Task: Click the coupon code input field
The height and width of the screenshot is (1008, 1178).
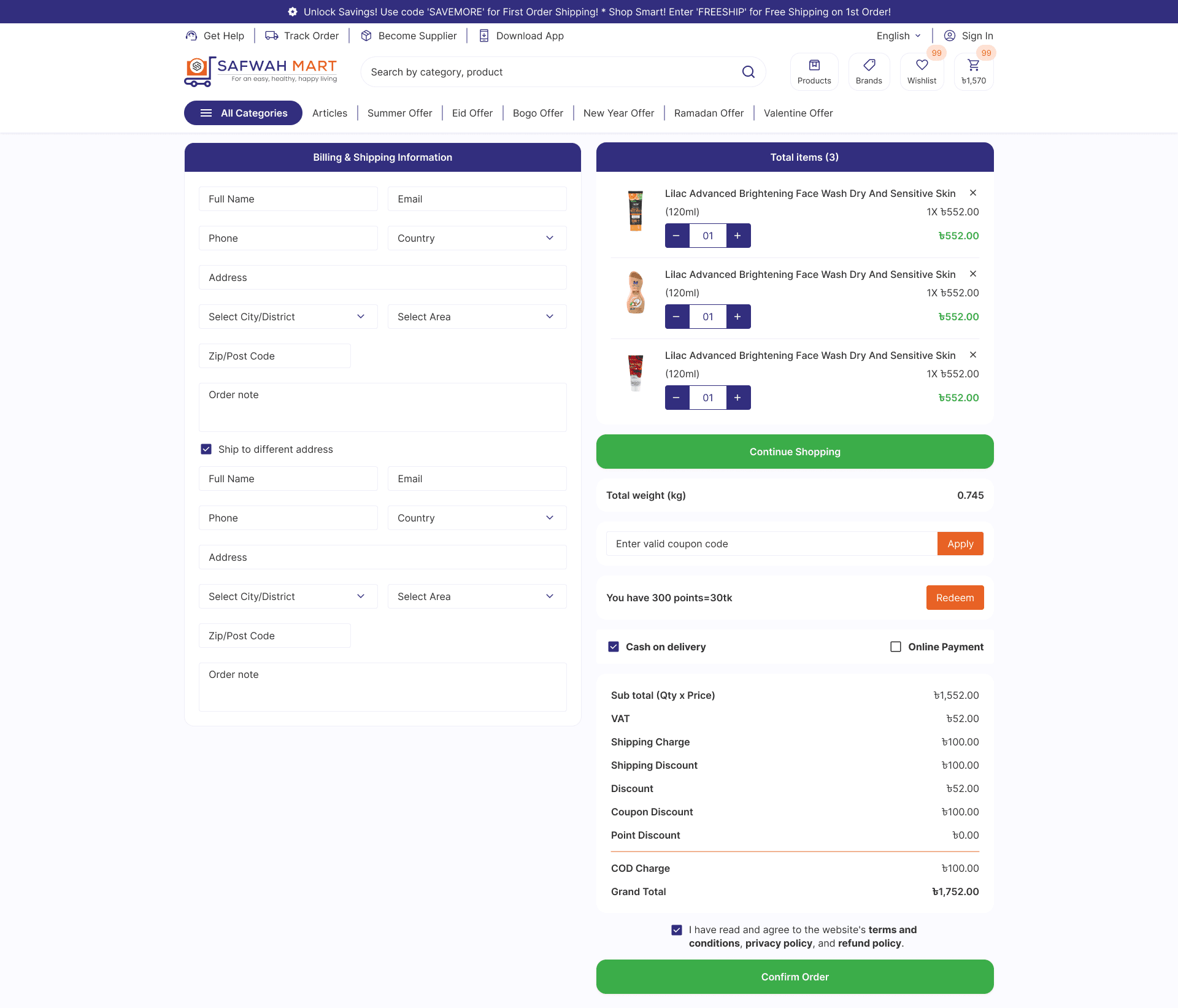Action: click(x=772, y=544)
